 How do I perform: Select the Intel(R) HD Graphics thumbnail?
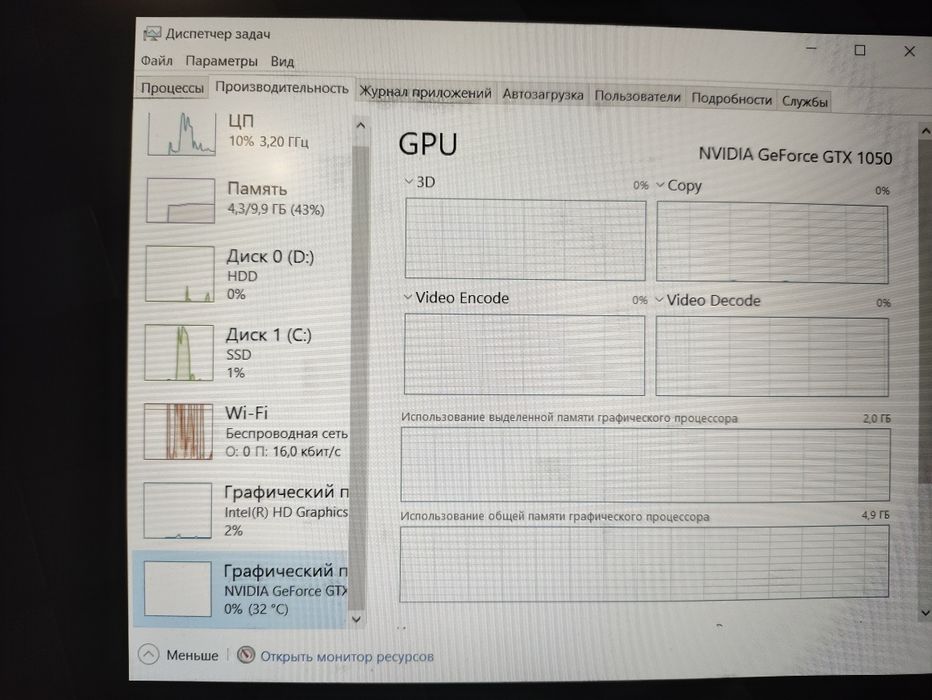(178, 510)
